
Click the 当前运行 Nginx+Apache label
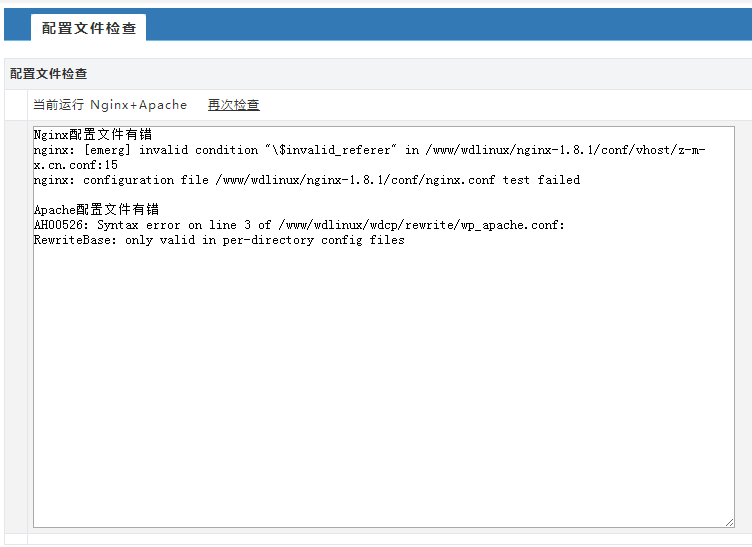tap(110, 105)
